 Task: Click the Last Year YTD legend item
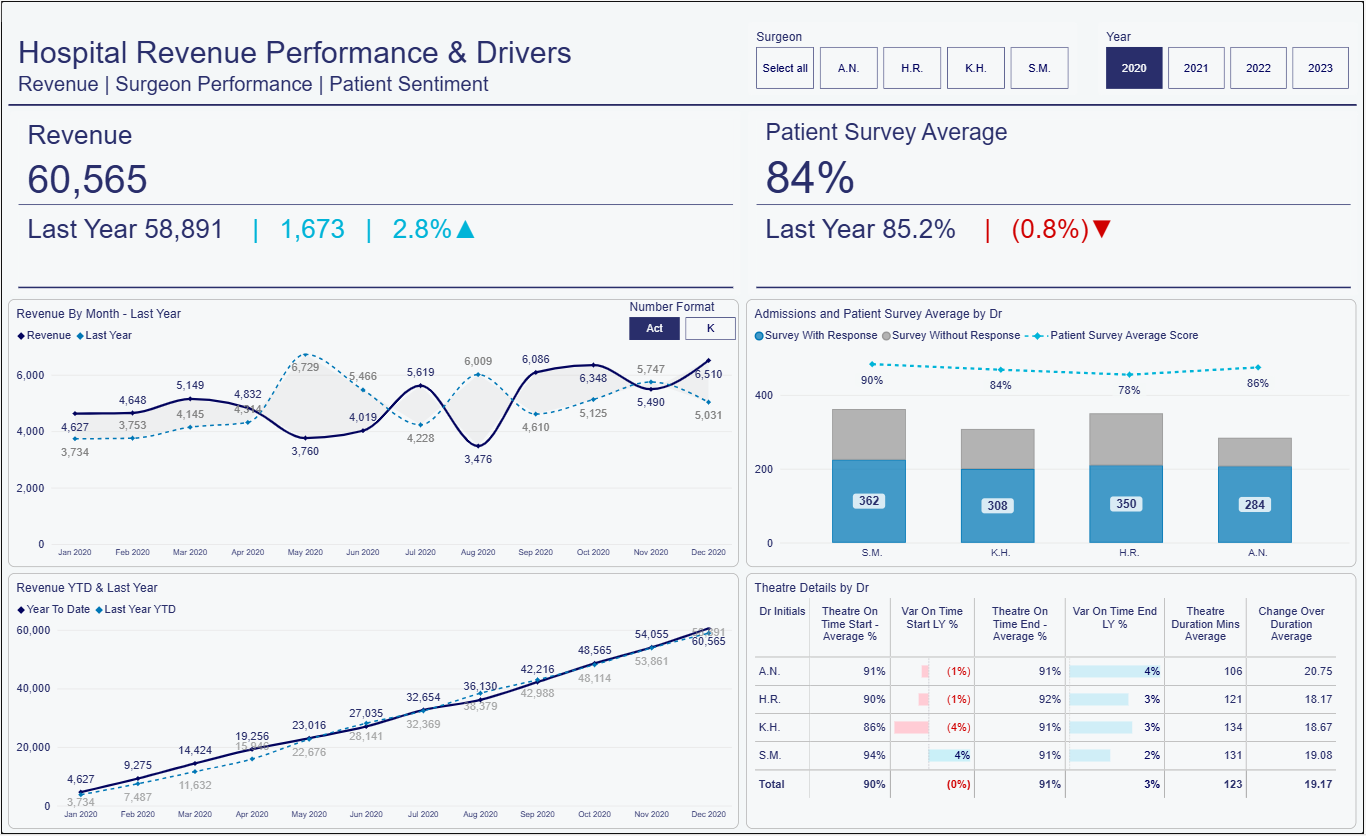pyautogui.click(x=135, y=609)
